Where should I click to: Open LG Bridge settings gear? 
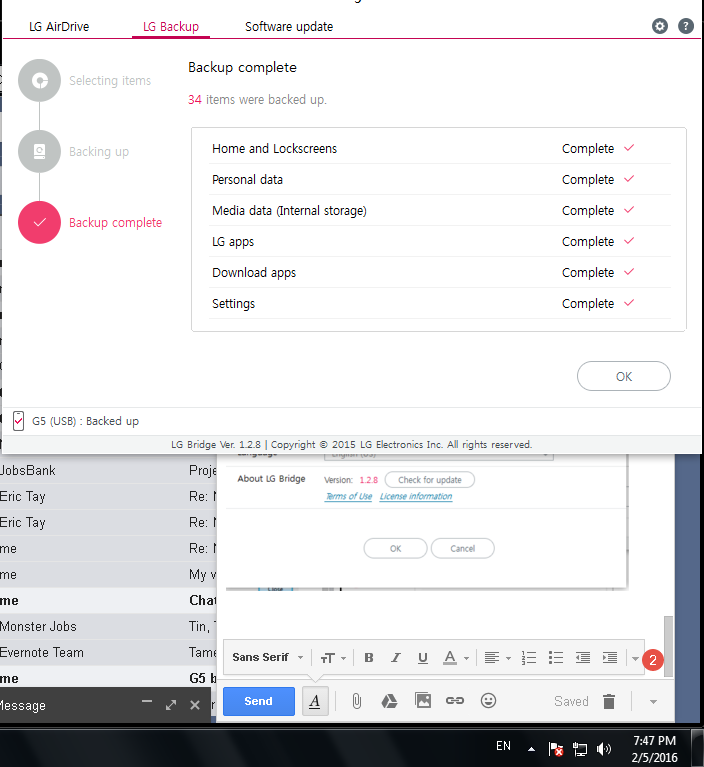tap(659, 26)
